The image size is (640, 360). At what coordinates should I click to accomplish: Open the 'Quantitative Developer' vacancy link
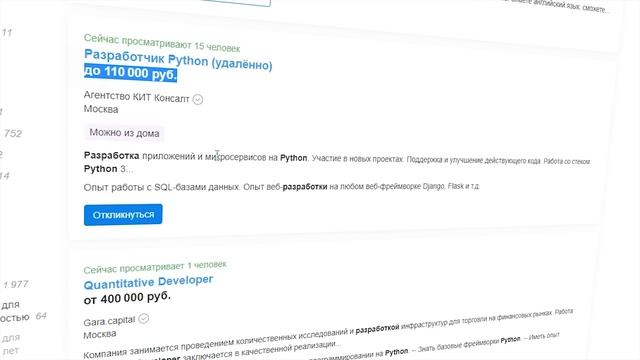(x=148, y=282)
